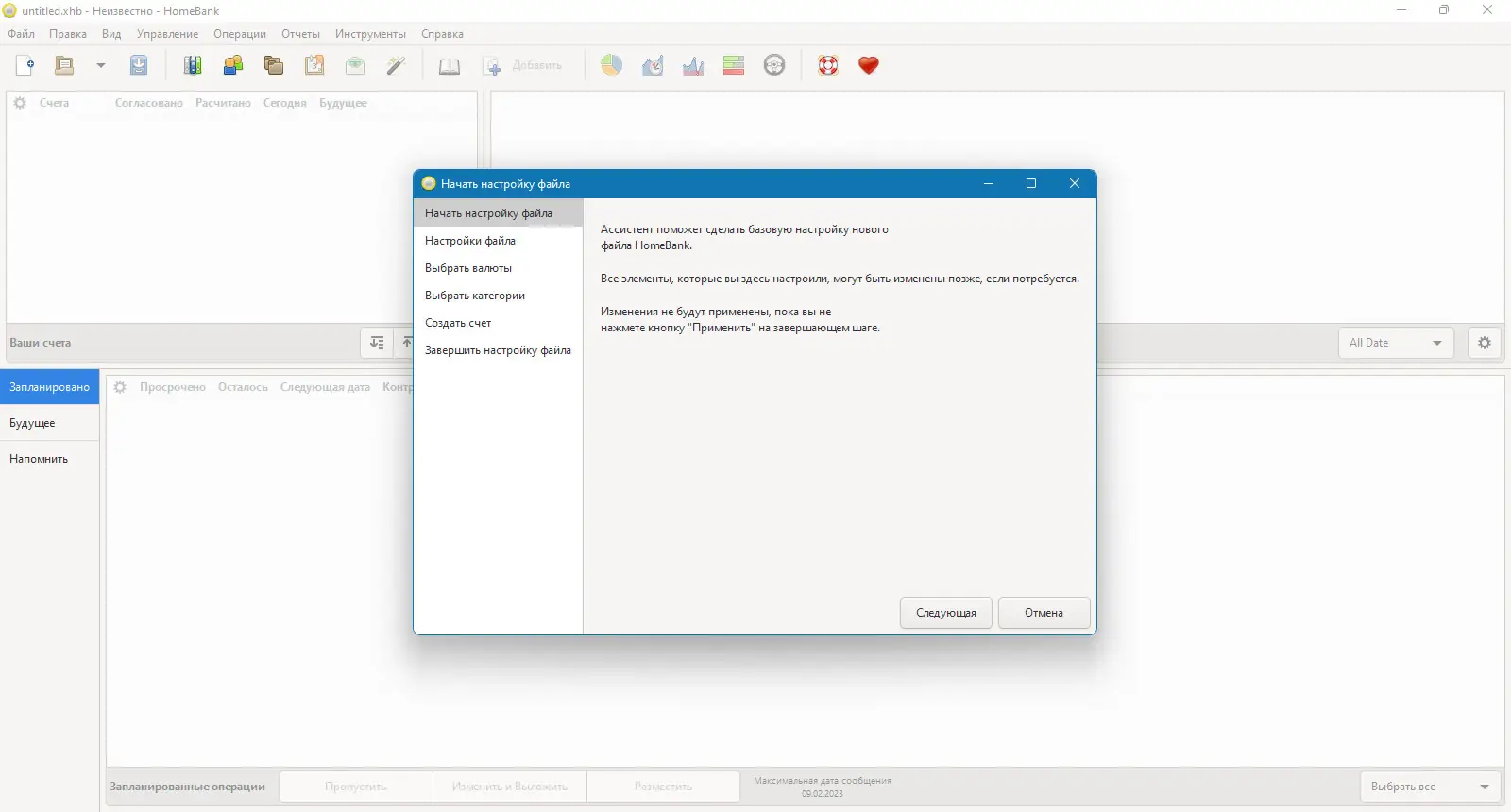
Task: Select the 'Настройки файла' step
Action: 499,241
